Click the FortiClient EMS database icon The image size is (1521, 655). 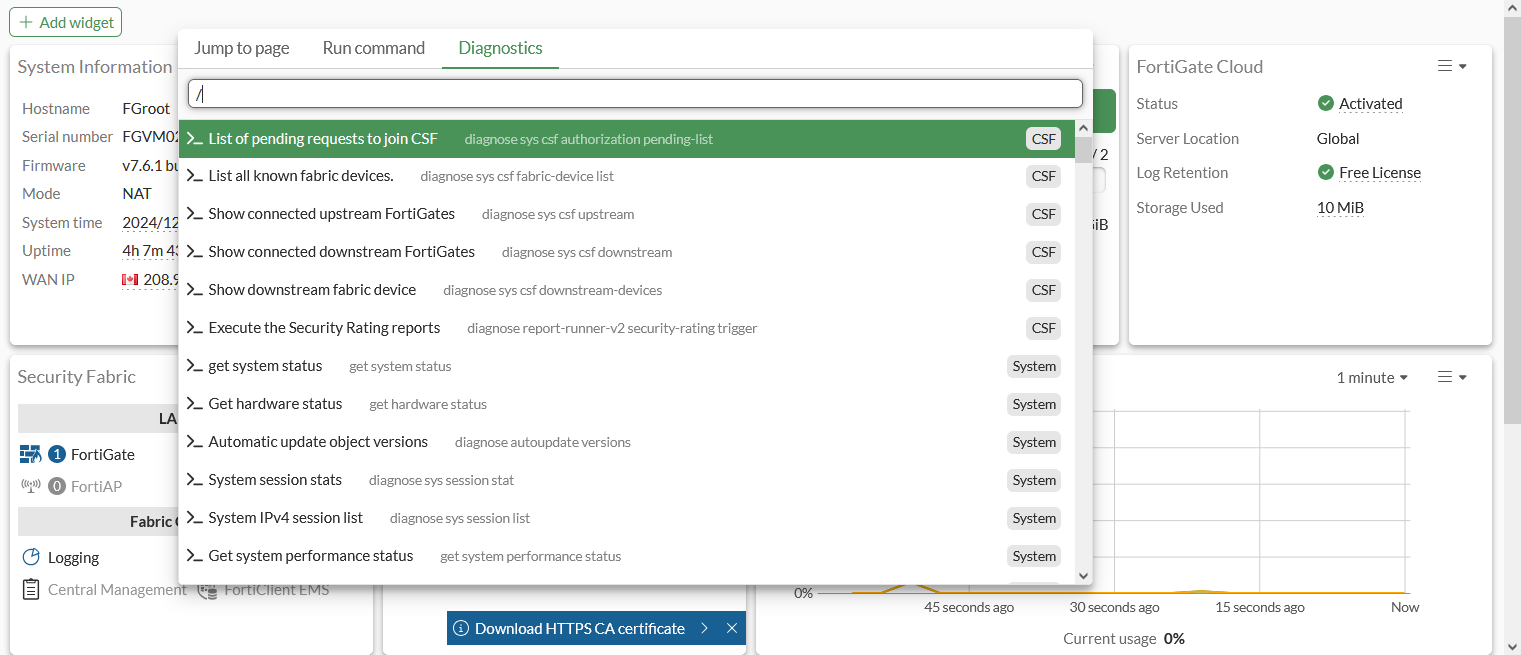click(207, 589)
